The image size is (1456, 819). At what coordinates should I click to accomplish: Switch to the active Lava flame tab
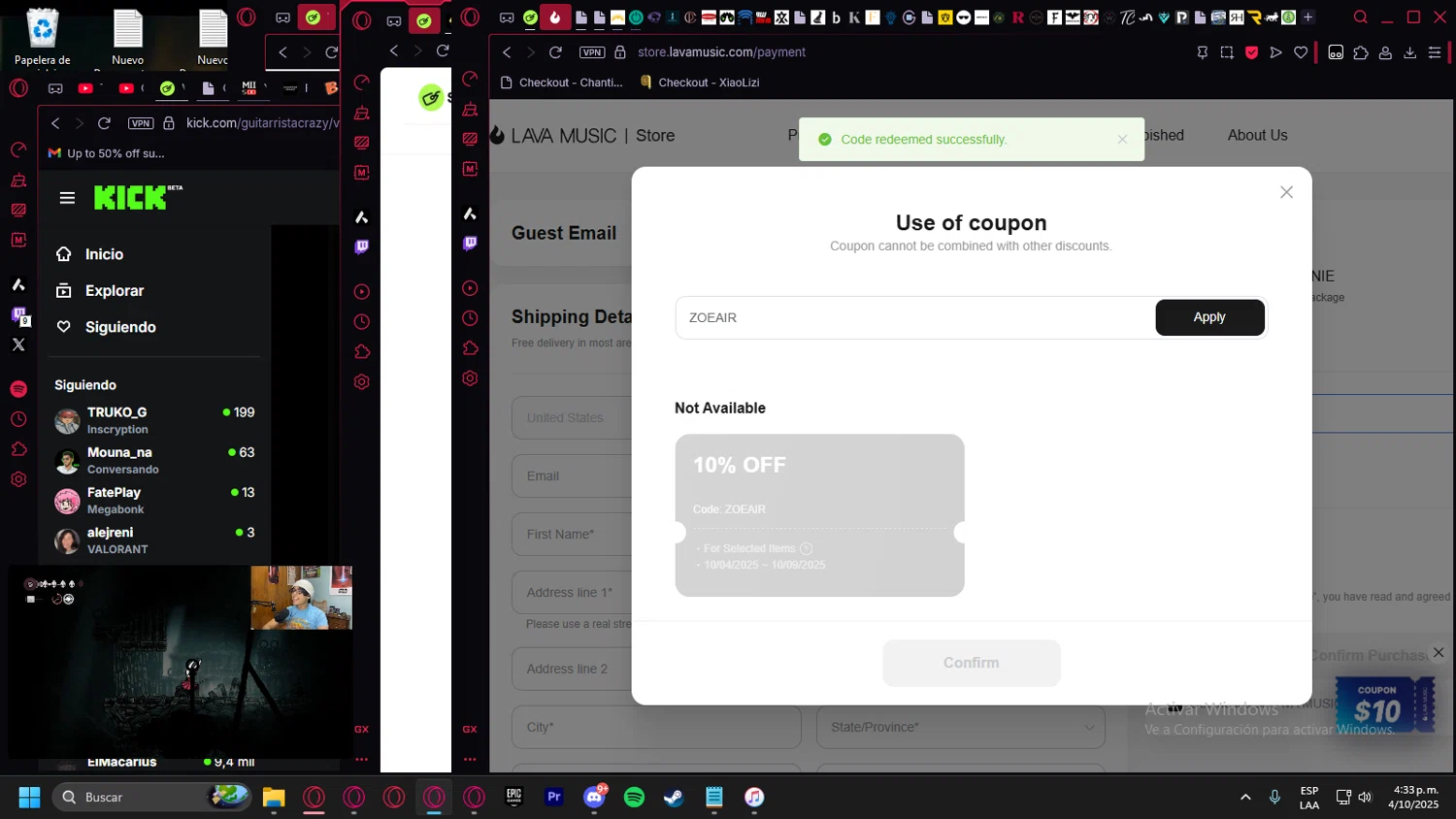click(555, 17)
